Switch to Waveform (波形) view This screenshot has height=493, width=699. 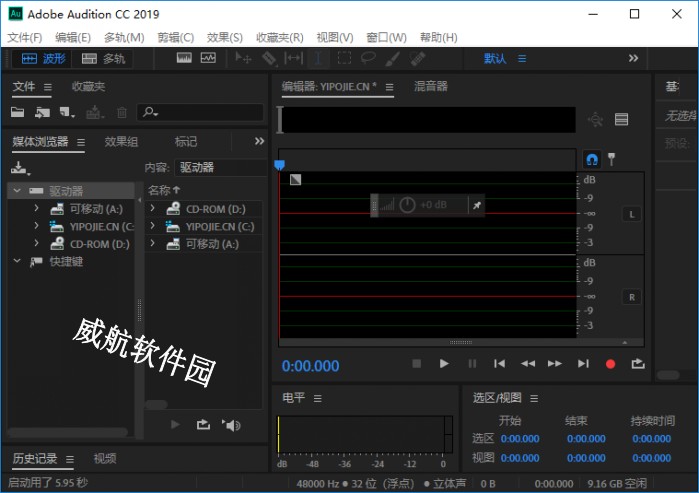click(43, 58)
